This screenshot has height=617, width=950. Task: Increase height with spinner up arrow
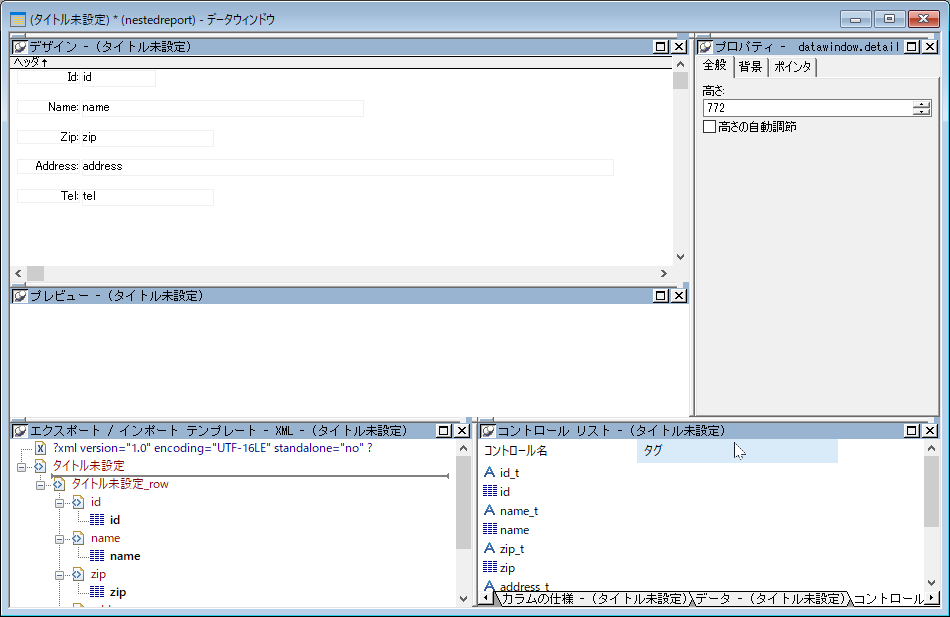921,104
